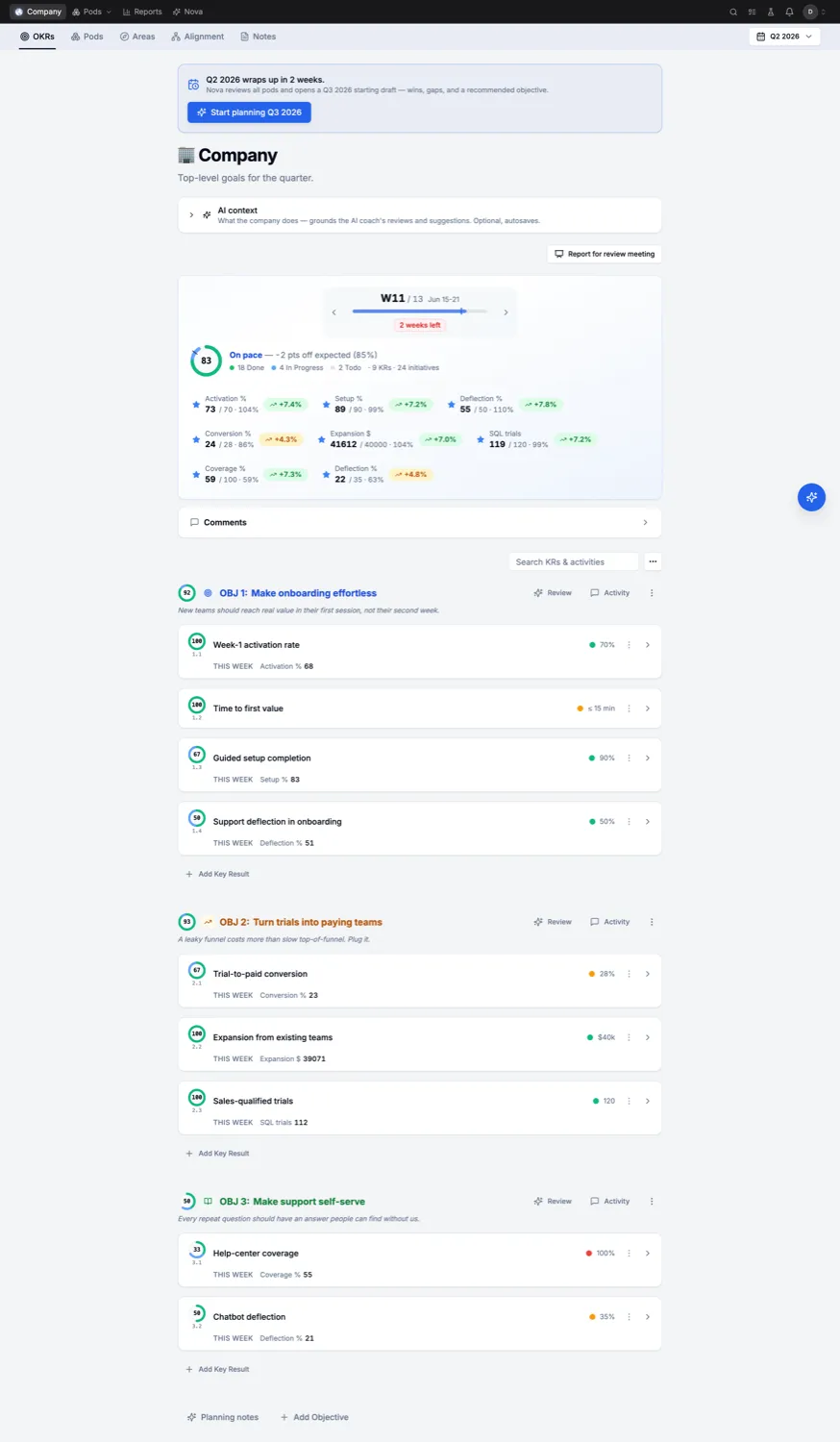Go to previous week arrow
Image resolution: width=840 pixels, height=1442 pixels.
point(334,312)
